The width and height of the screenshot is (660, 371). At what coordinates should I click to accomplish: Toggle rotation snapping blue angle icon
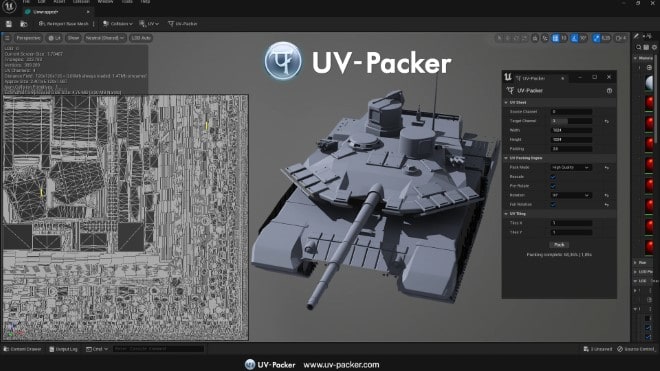(x=574, y=38)
